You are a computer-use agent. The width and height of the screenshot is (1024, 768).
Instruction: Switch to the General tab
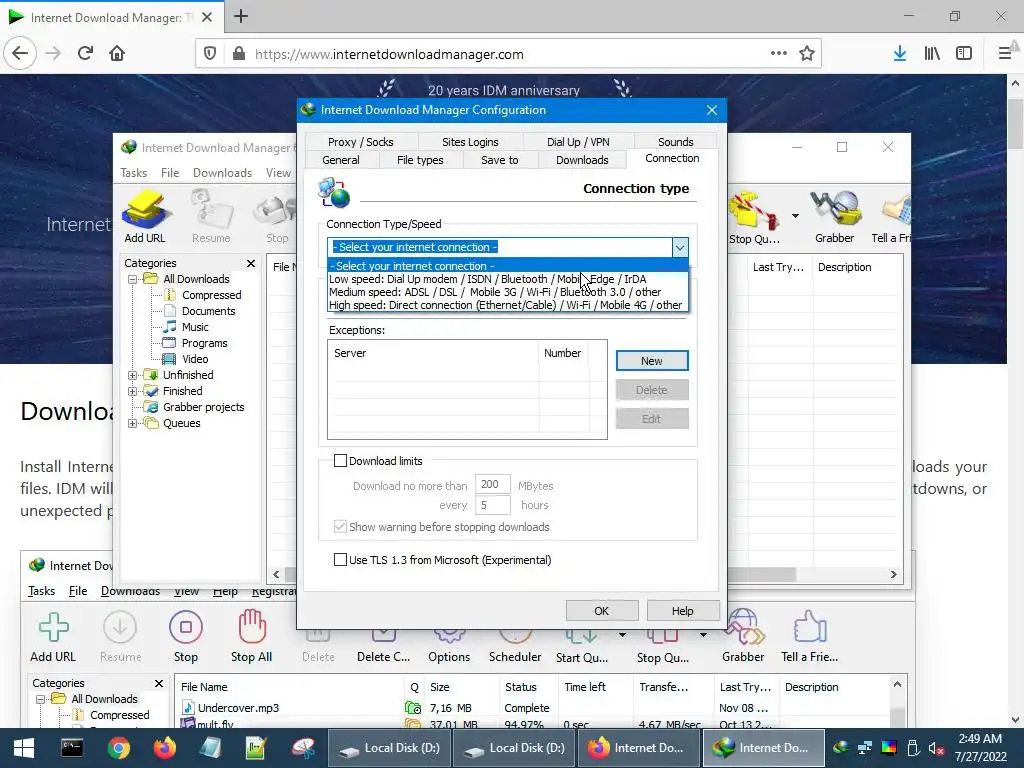coord(341,160)
